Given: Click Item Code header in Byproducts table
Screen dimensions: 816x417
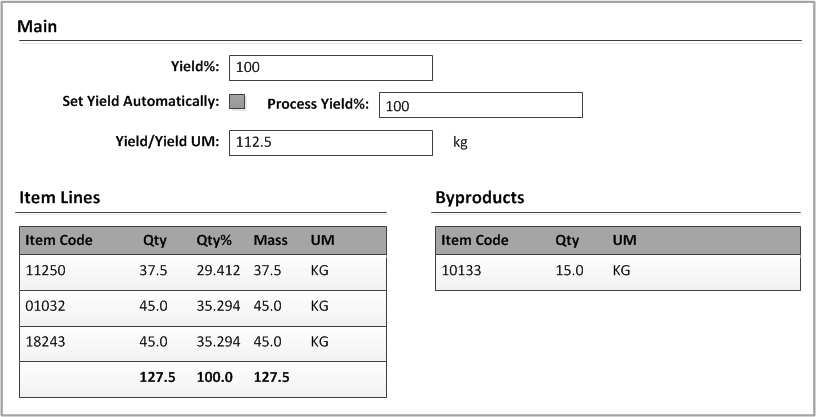Looking at the screenshot, I should click(475, 240).
